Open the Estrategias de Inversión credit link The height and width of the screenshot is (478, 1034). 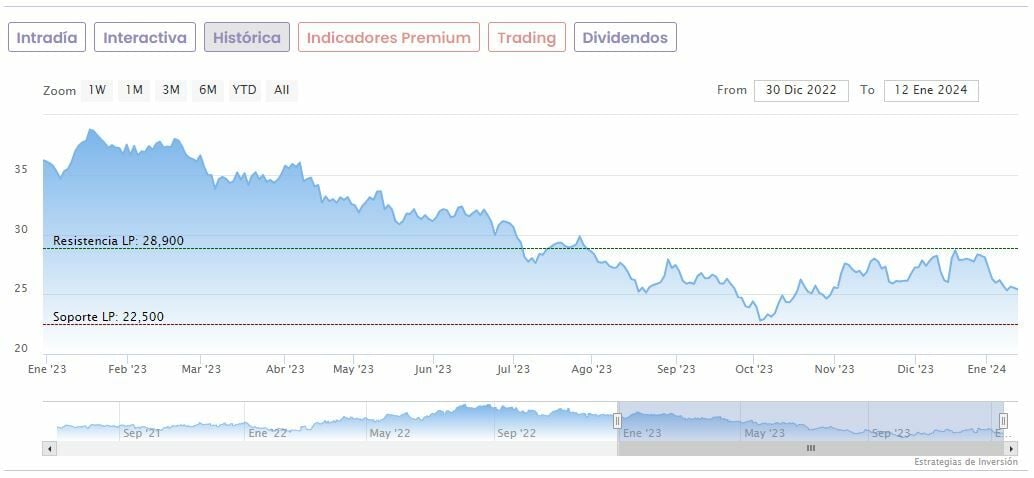click(x=965, y=462)
